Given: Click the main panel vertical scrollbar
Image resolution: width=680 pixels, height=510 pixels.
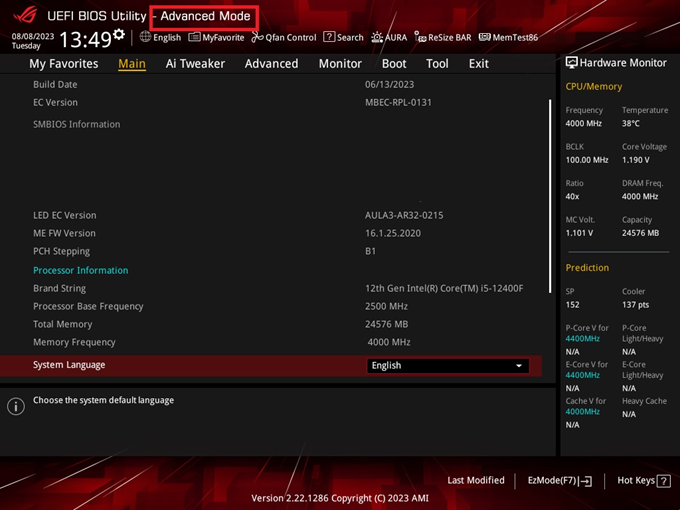Looking at the screenshot, I should [x=550, y=196].
